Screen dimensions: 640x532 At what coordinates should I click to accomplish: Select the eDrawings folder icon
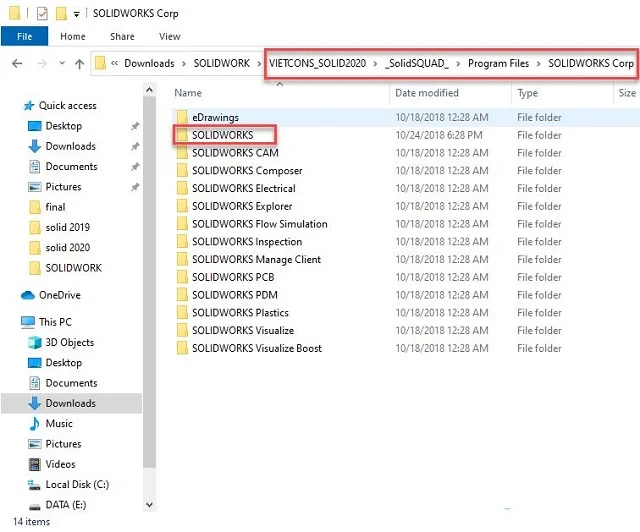point(182,118)
